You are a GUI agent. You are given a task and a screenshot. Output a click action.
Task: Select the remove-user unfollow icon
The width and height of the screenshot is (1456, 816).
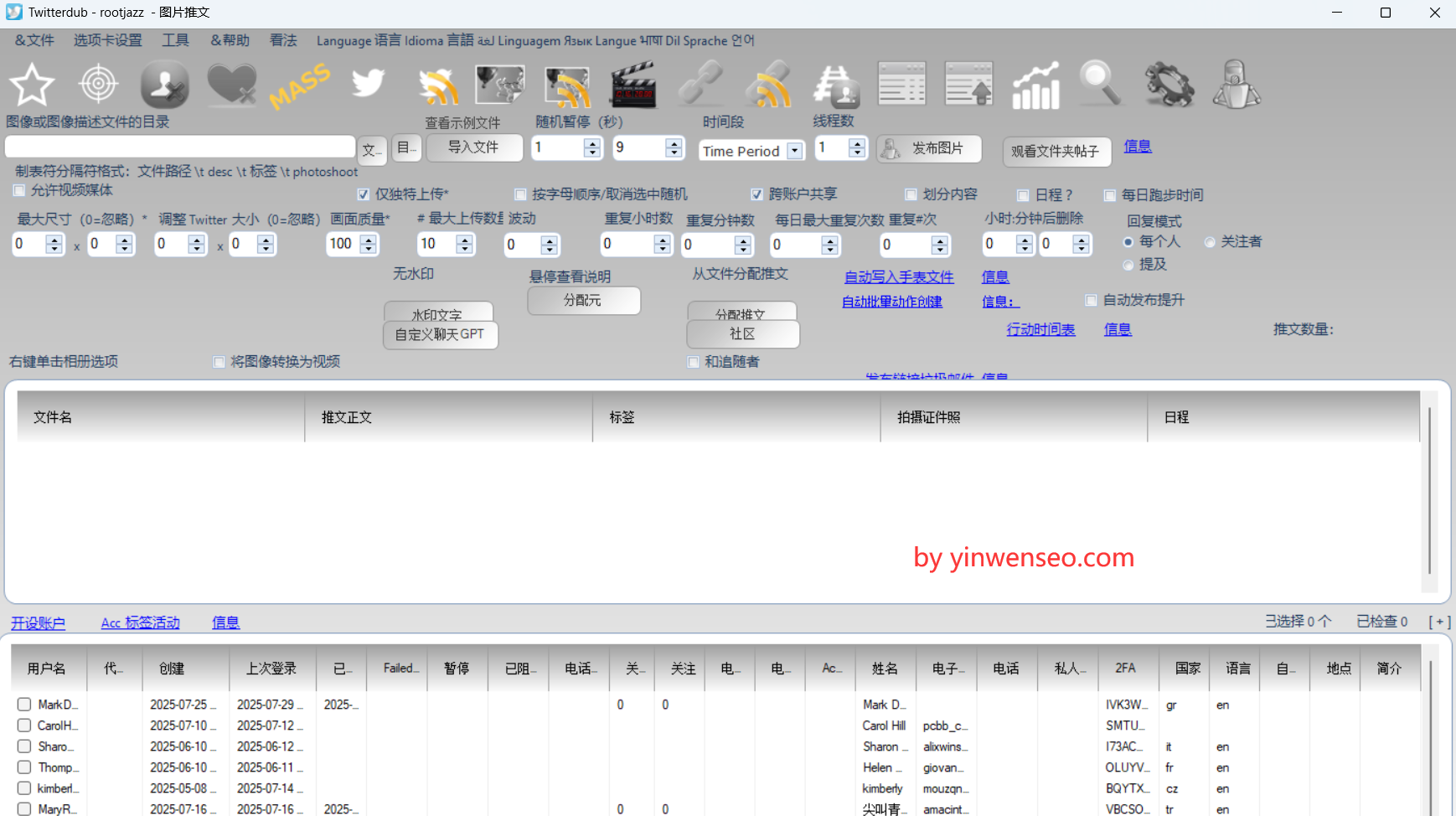164,85
